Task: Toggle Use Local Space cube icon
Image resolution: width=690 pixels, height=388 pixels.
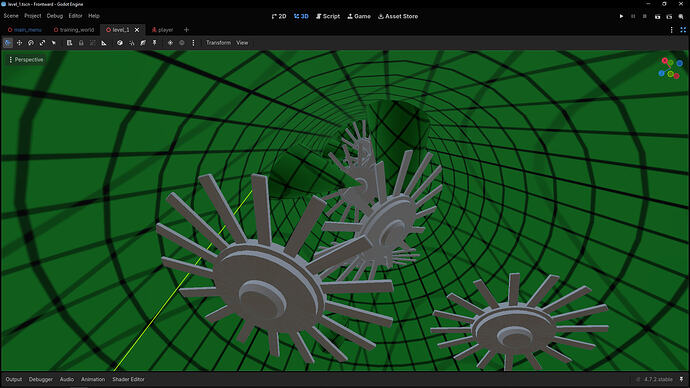Action: click(120, 43)
